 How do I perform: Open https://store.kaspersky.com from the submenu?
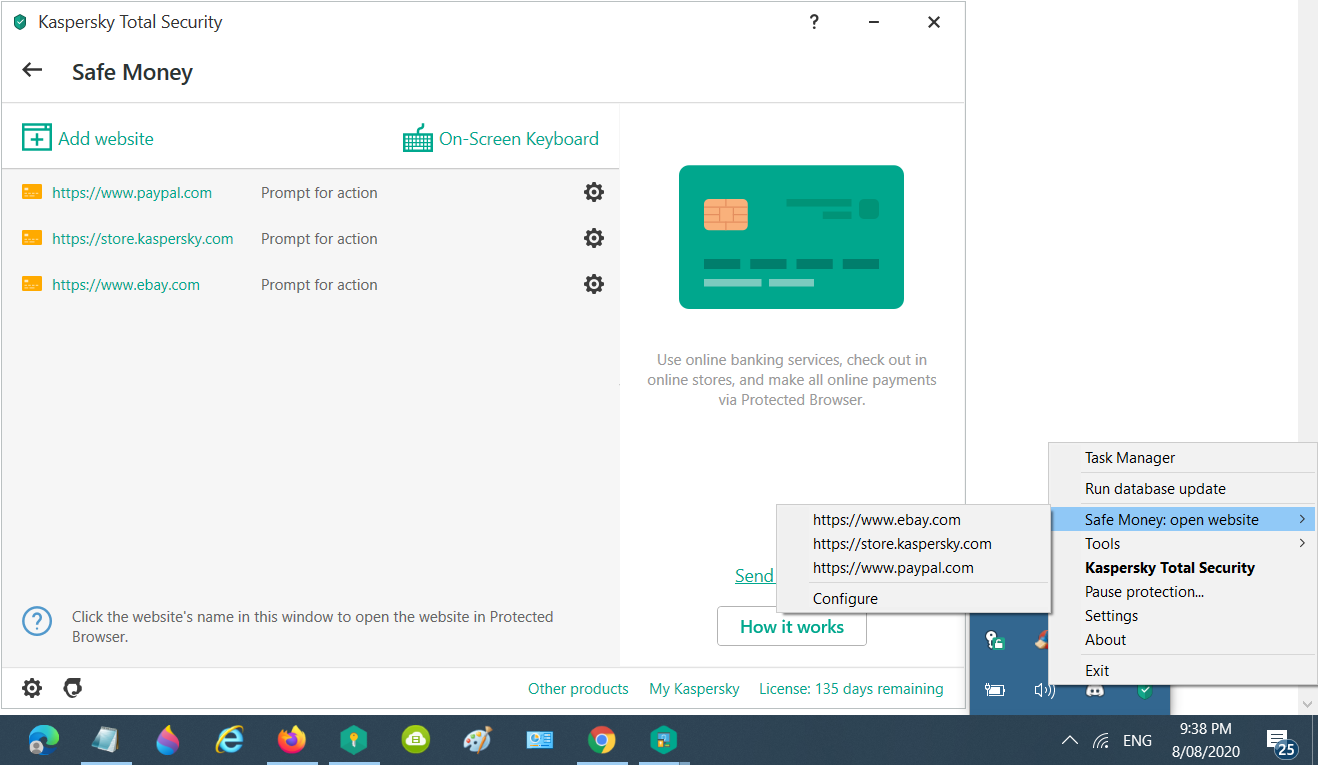click(902, 543)
